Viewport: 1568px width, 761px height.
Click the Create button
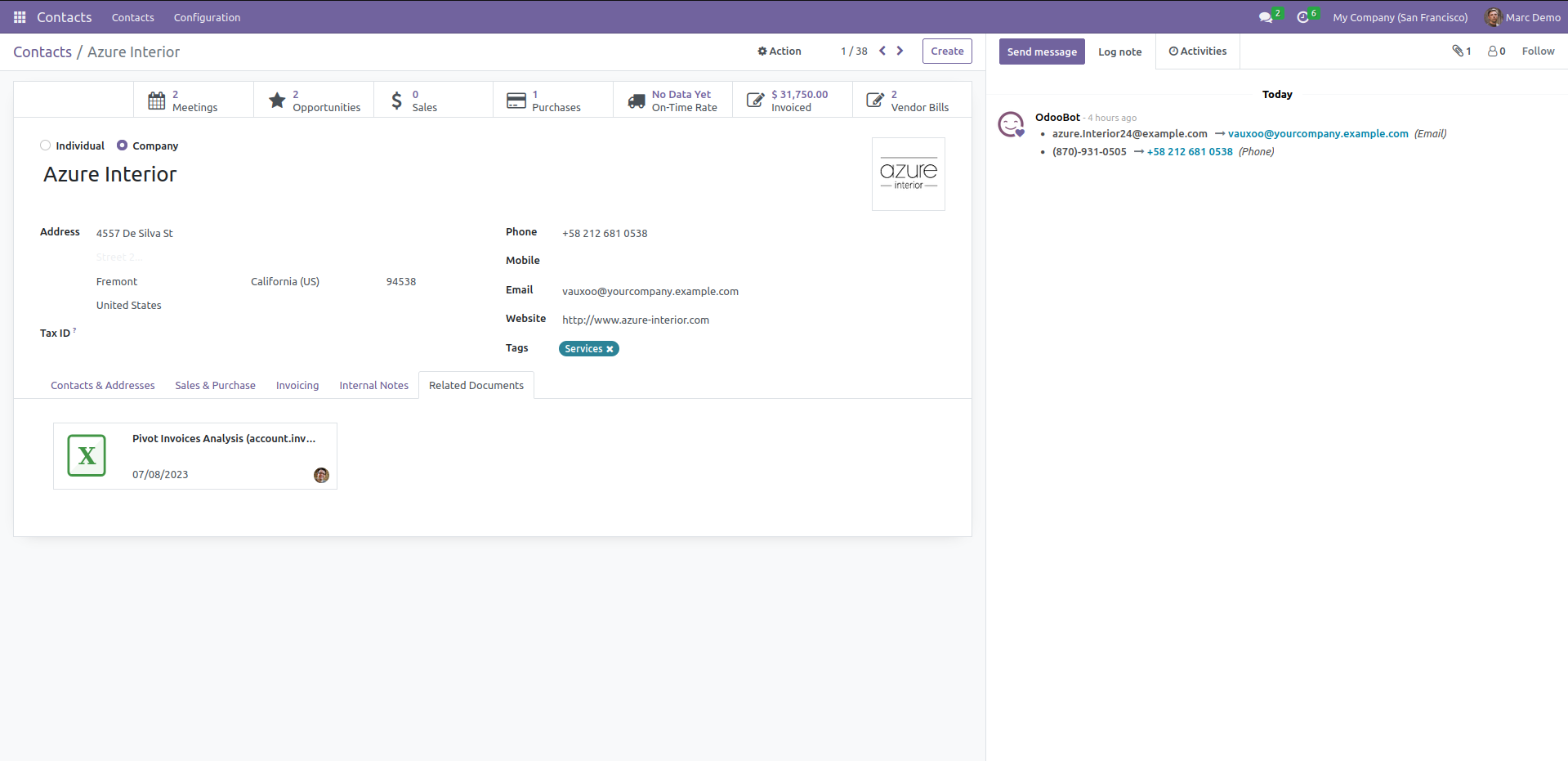coord(948,51)
